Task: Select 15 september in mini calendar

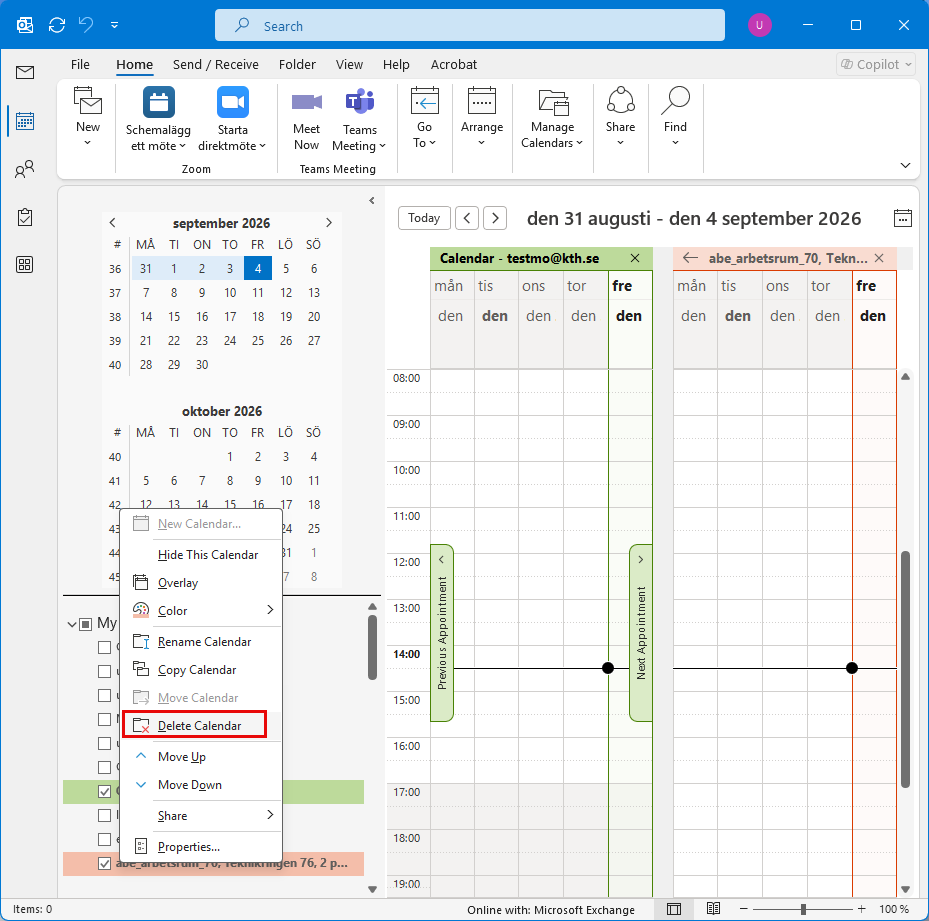Action: (x=174, y=316)
